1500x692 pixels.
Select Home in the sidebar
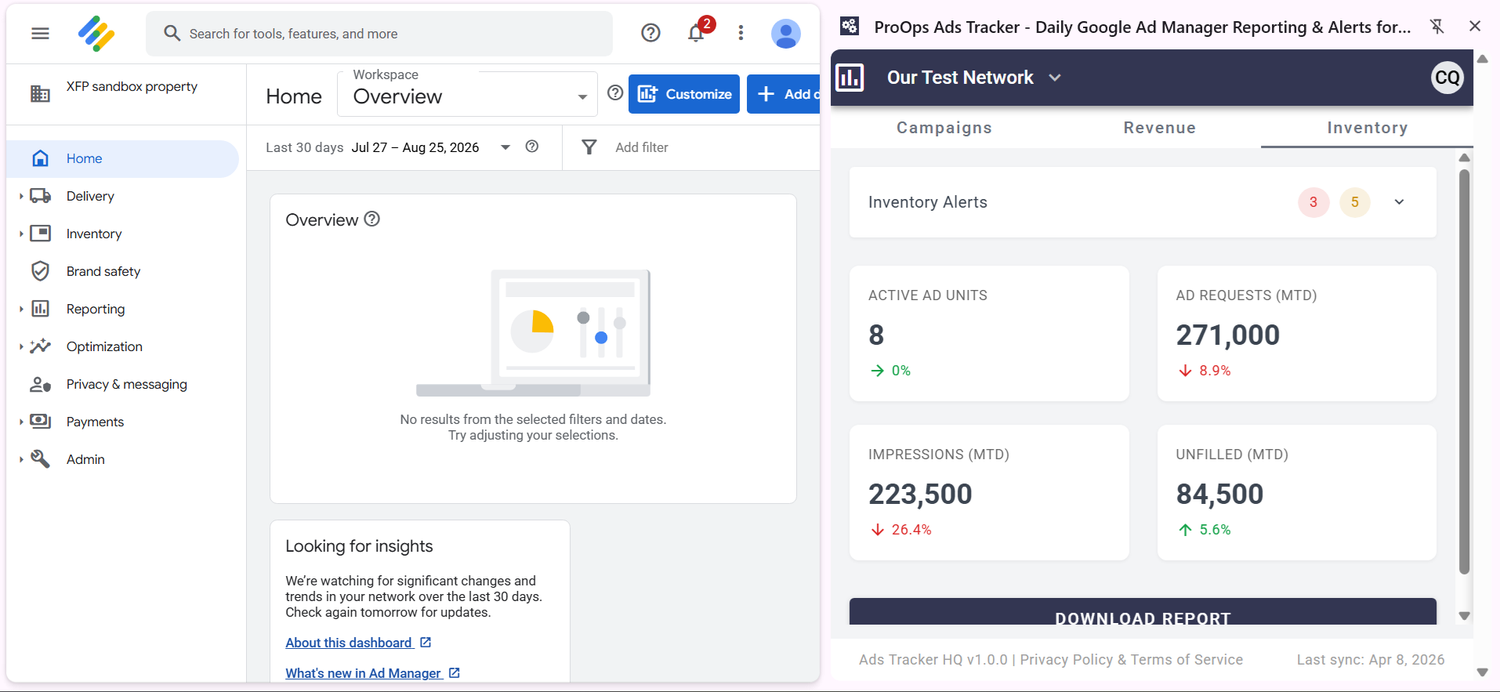[x=122, y=158]
